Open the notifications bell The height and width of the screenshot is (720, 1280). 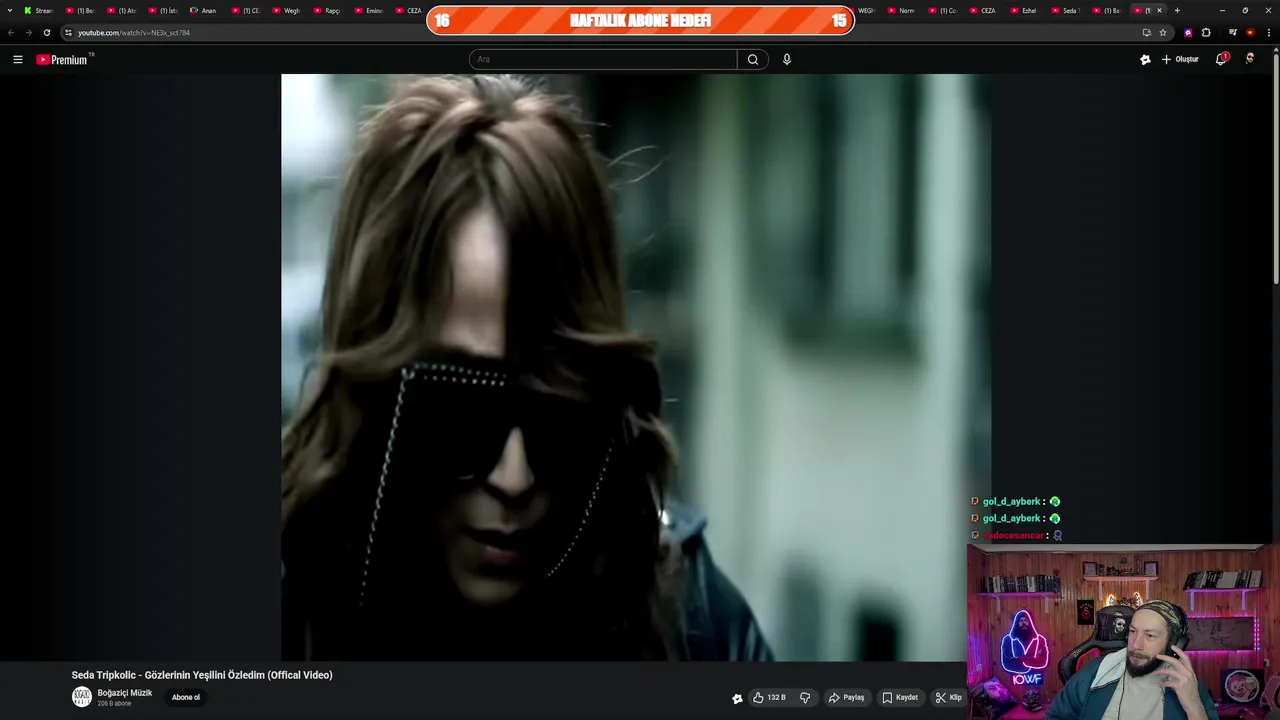coord(1221,59)
